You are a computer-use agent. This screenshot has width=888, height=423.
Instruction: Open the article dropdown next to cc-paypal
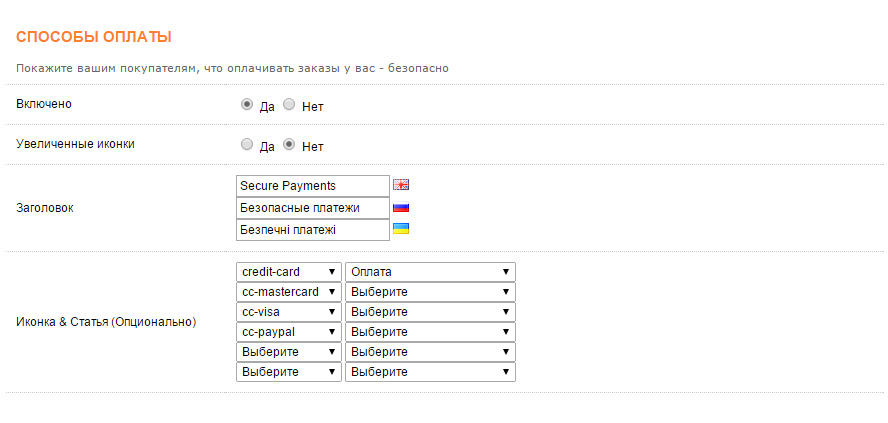pos(430,332)
